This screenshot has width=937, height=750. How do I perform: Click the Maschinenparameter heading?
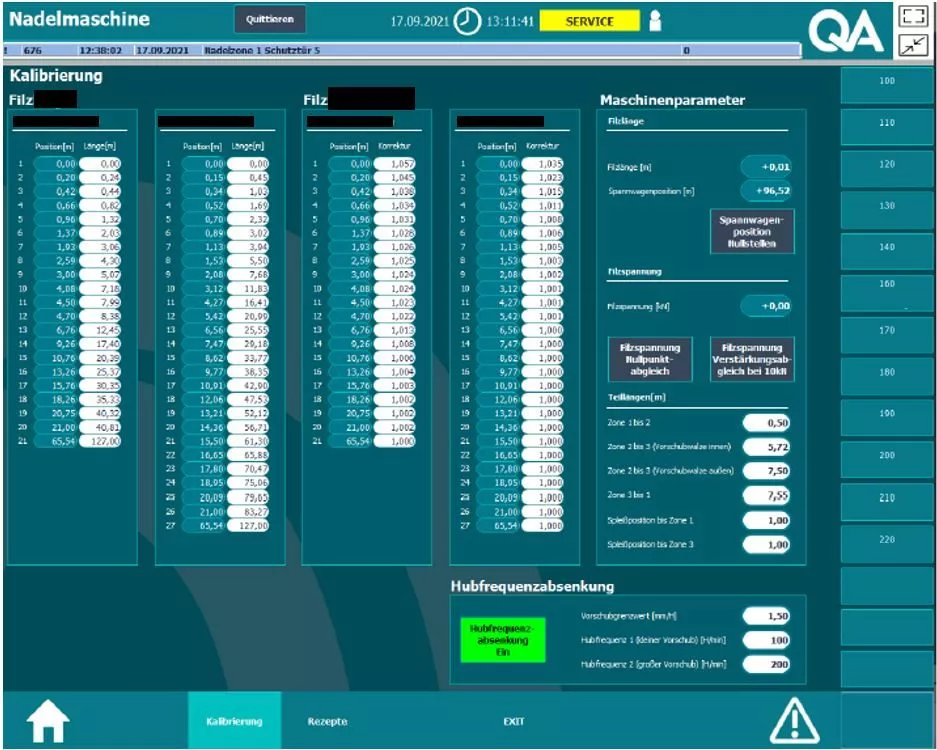point(672,100)
